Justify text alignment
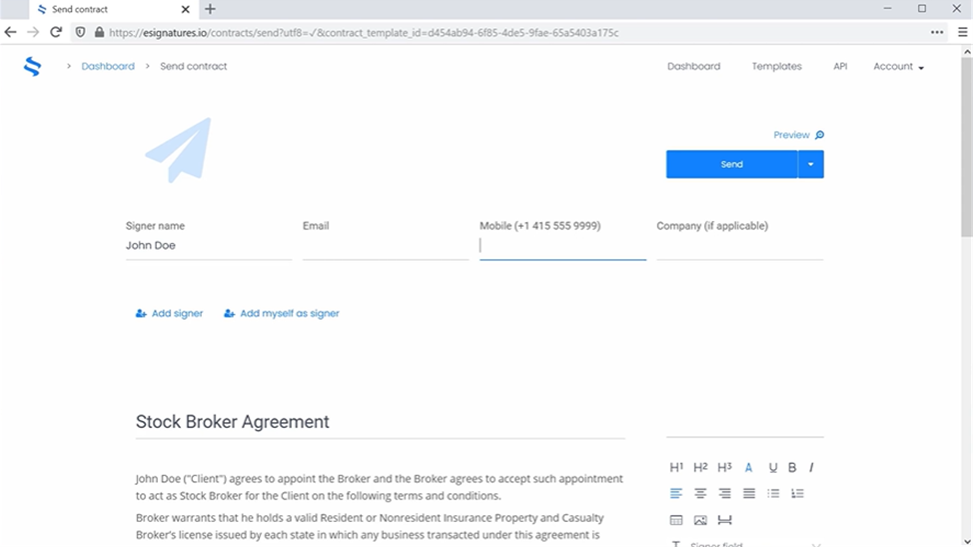The image size is (973, 547). [x=749, y=494]
